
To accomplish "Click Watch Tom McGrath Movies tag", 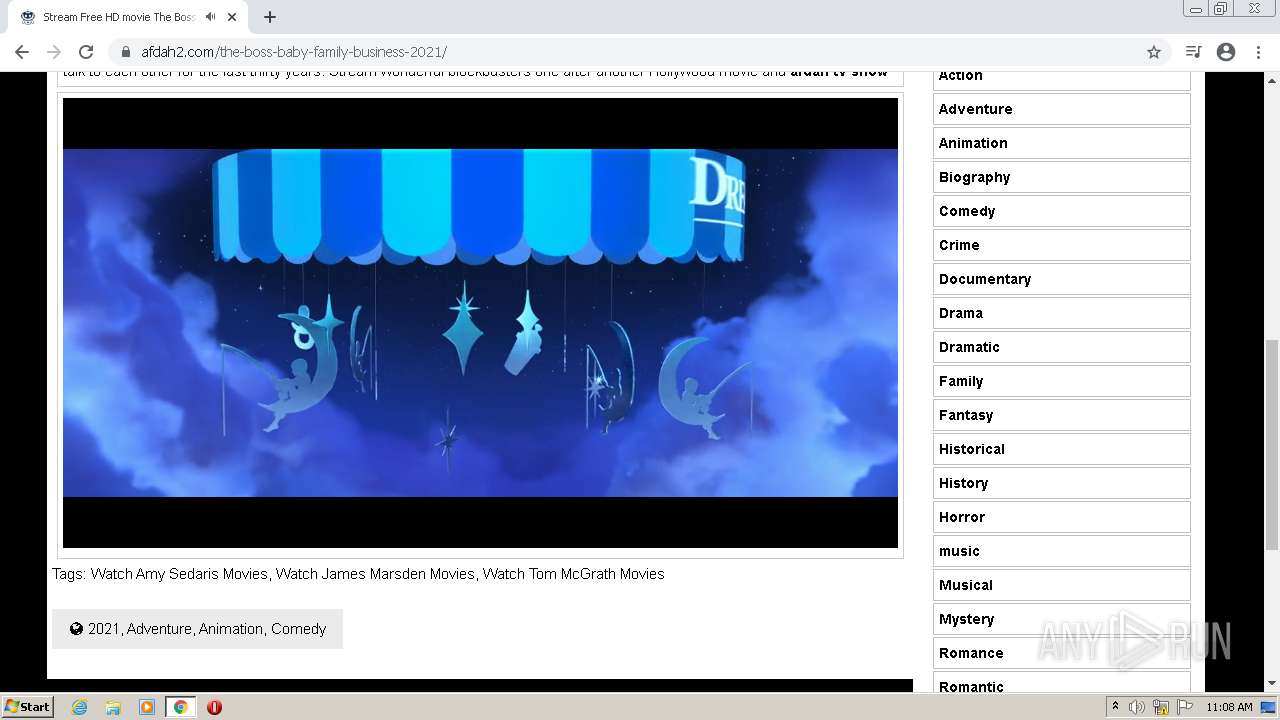I will click(573, 574).
